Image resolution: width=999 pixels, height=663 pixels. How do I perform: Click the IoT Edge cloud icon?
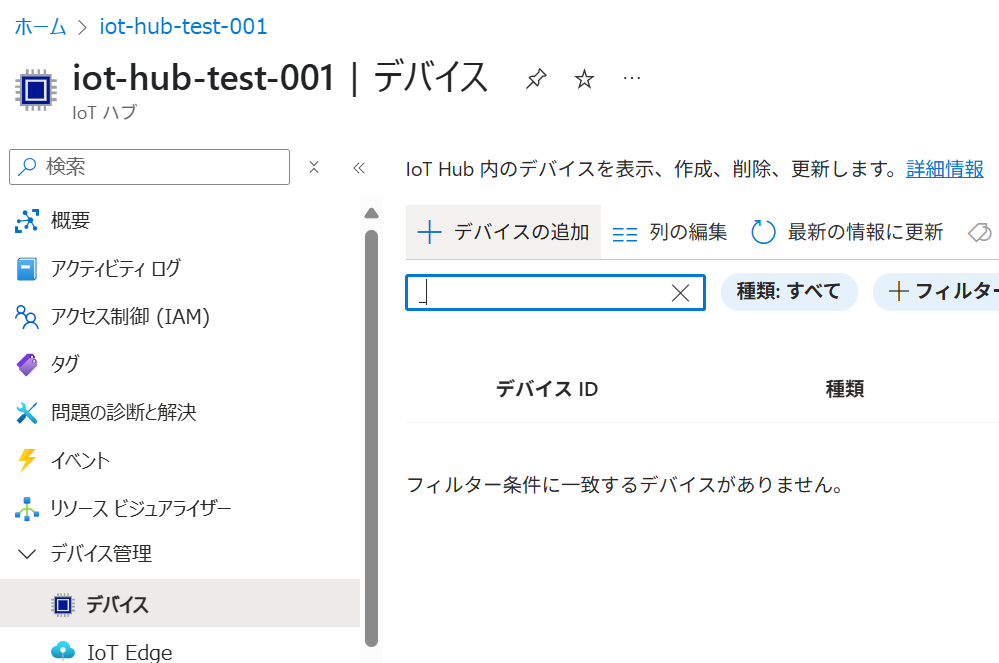coord(62,650)
